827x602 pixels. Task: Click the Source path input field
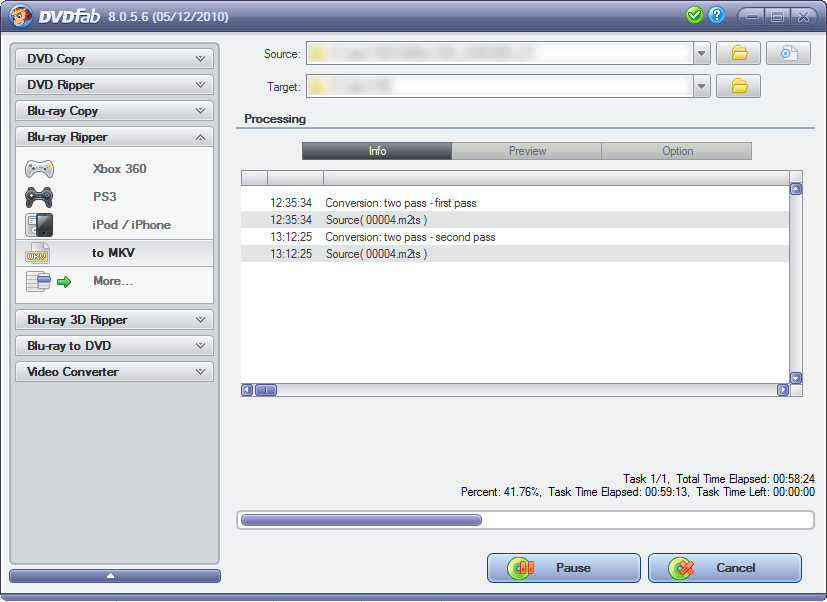(x=499, y=53)
